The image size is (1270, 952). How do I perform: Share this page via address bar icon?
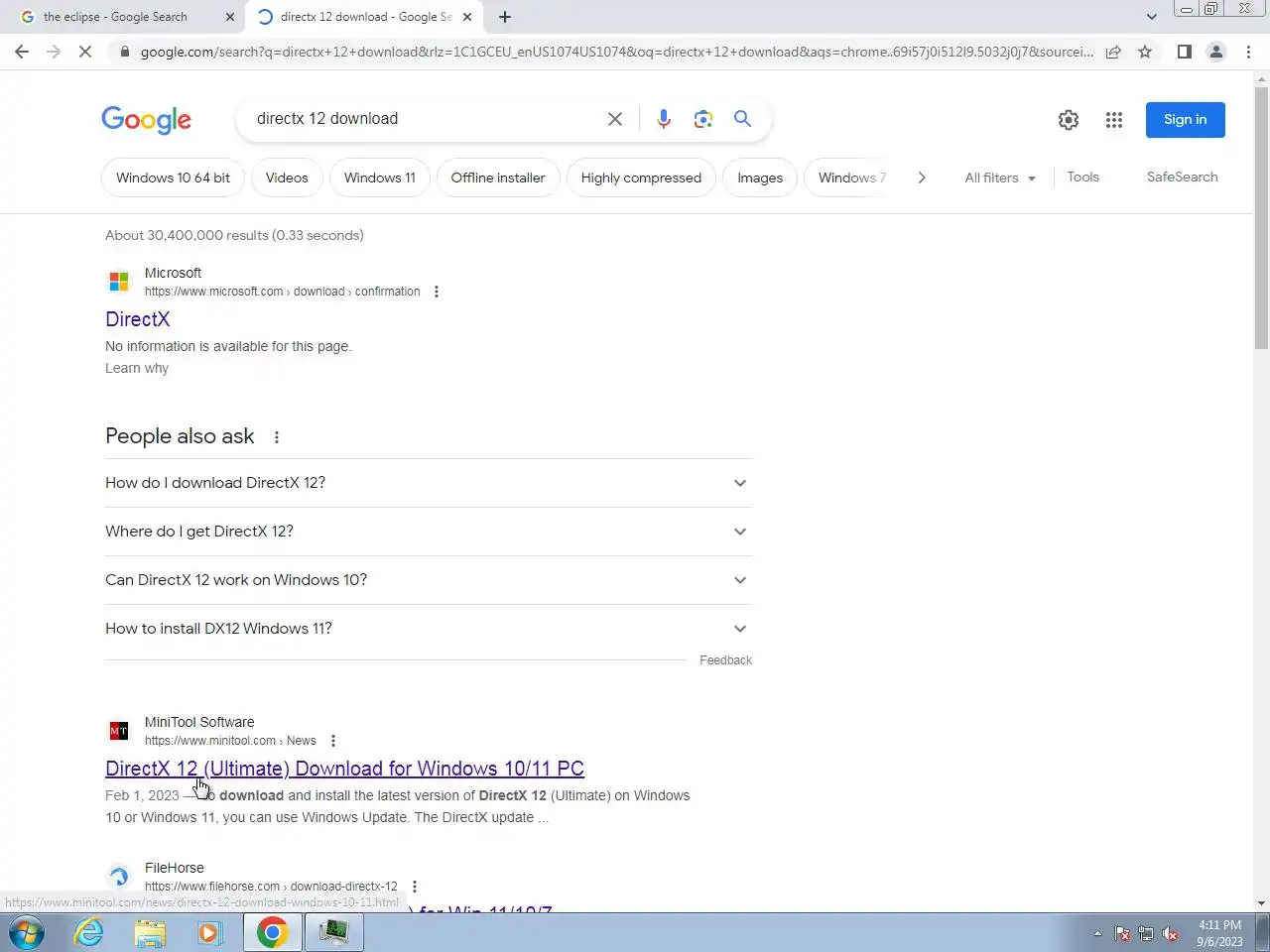[x=1113, y=52]
